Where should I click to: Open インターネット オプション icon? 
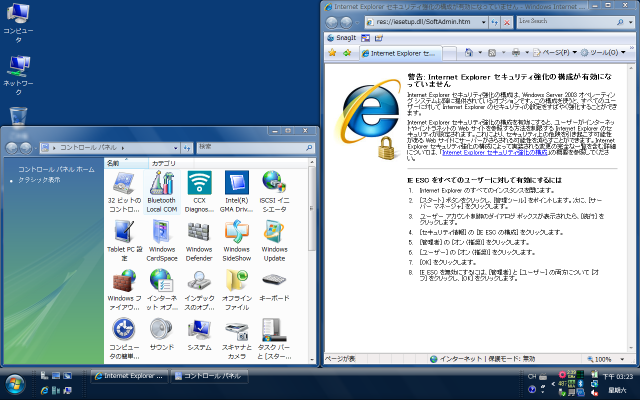[162, 290]
